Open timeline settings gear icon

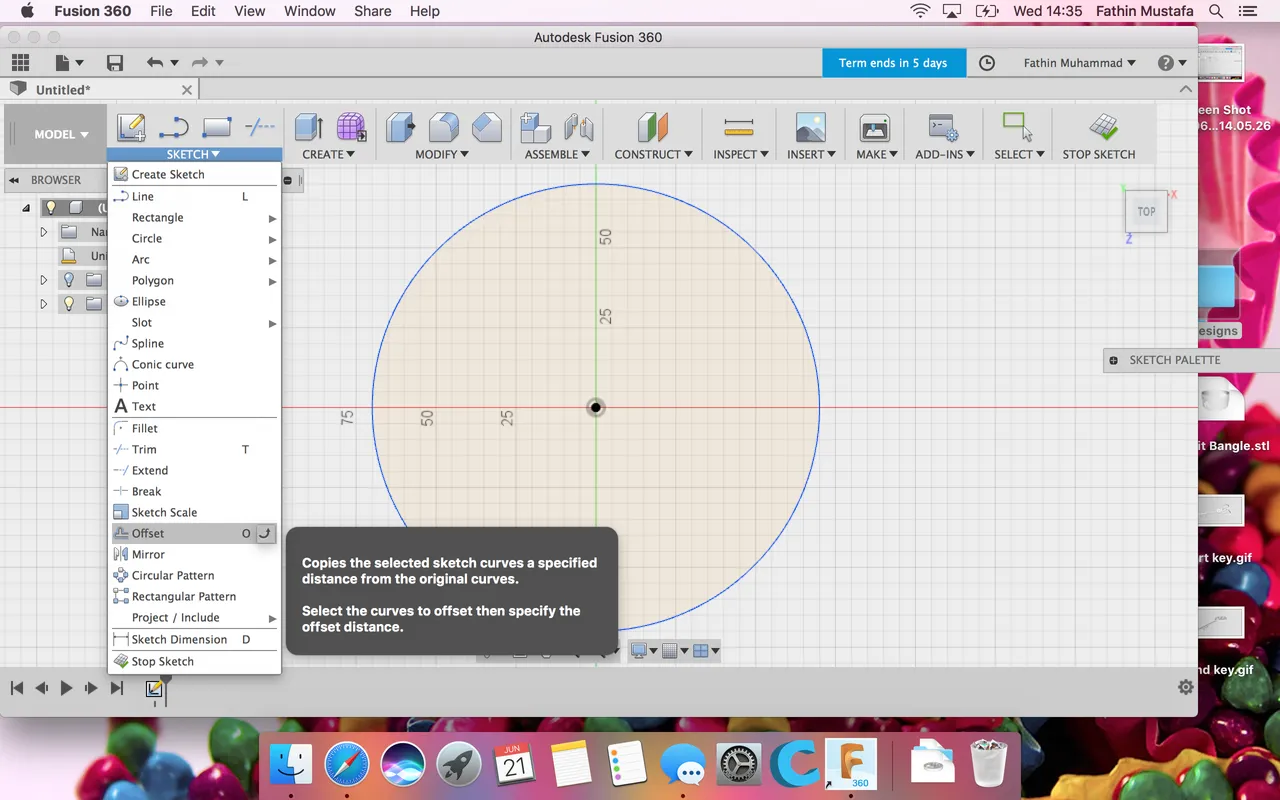pos(1186,687)
